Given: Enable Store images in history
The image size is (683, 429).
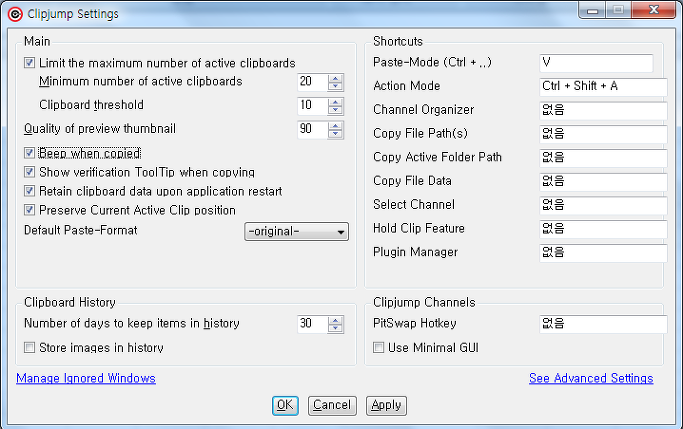Looking at the screenshot, I should pos(29,347).
